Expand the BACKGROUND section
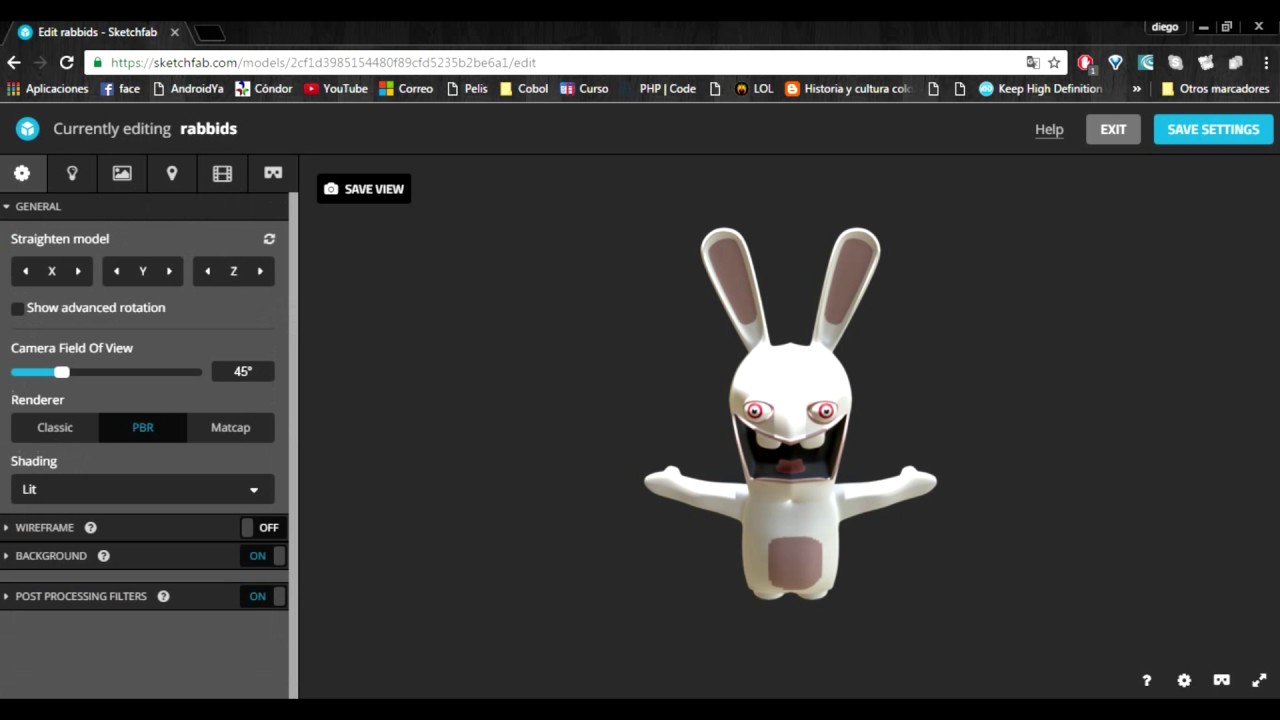 (x=51, y=556)
